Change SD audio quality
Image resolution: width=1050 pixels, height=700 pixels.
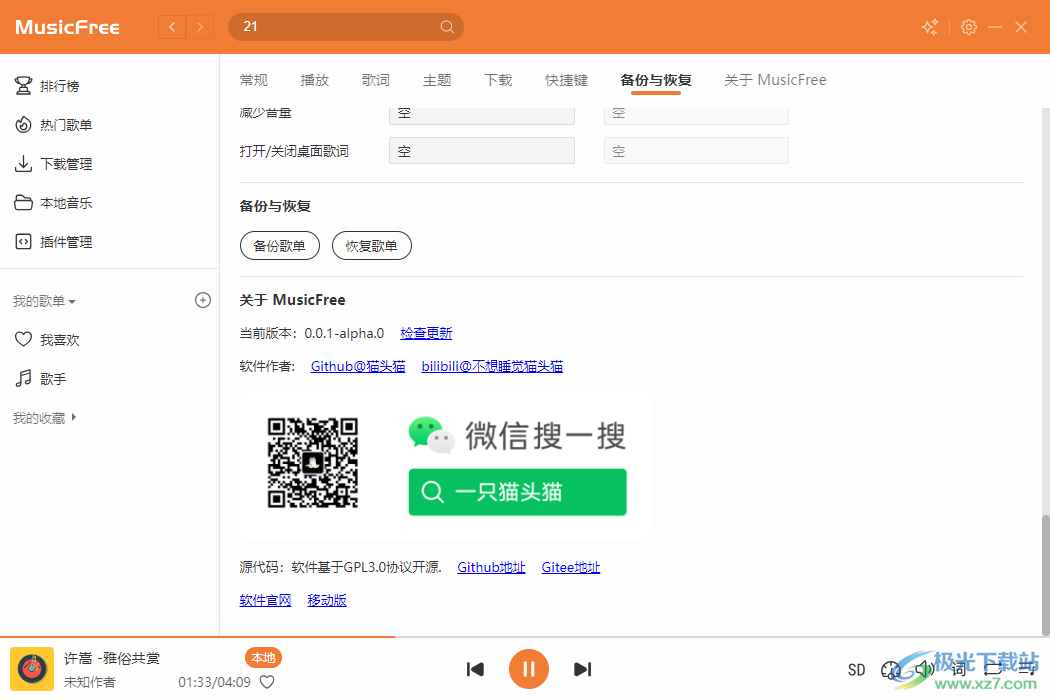(x=856, y=670)
